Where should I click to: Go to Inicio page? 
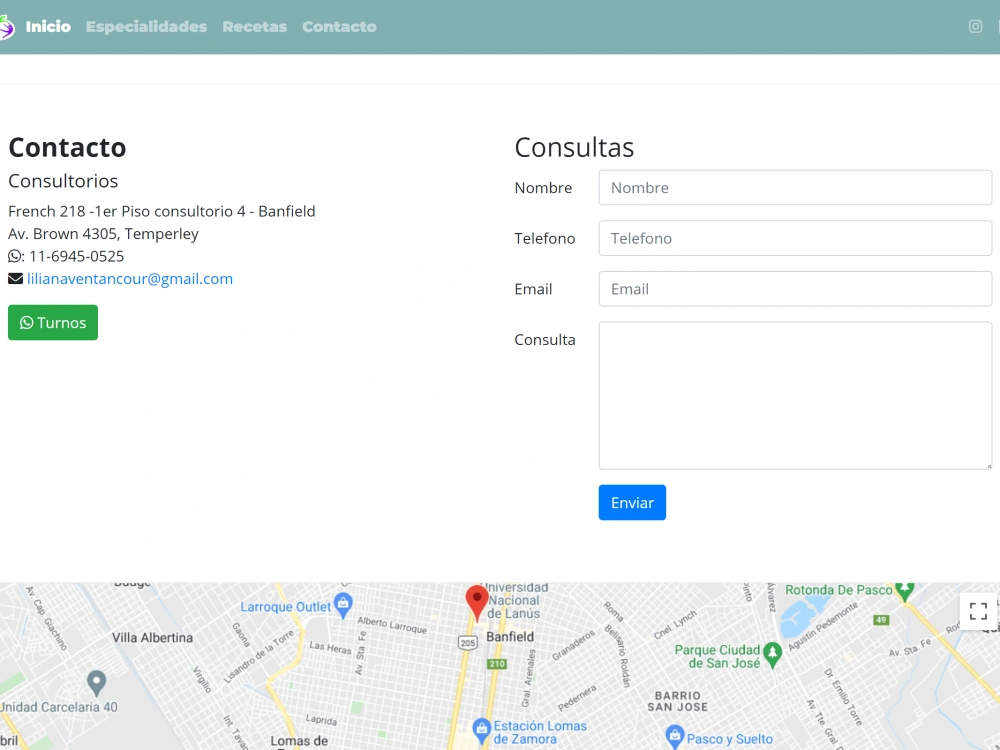(x=48, y=27)
